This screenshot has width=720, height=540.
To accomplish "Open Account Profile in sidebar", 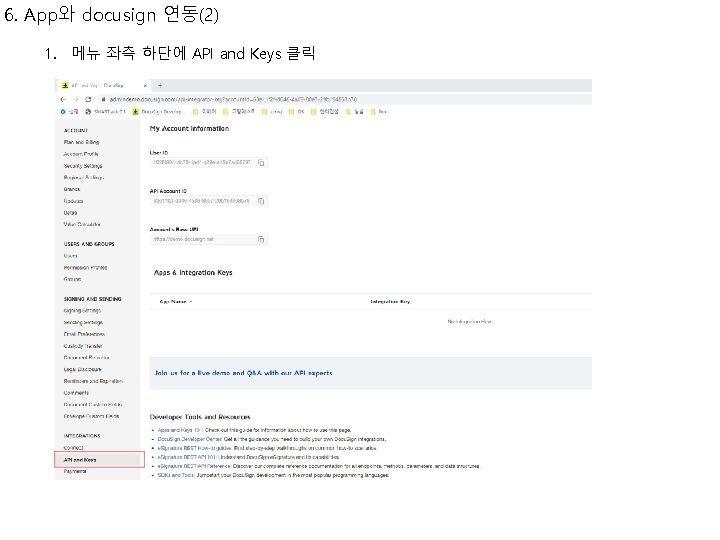I will [x=81, y=154].
